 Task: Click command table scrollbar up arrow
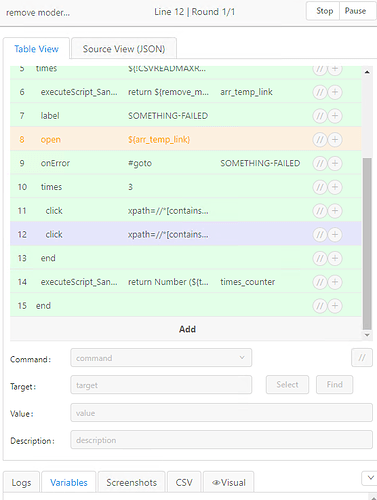pos(367,72)
